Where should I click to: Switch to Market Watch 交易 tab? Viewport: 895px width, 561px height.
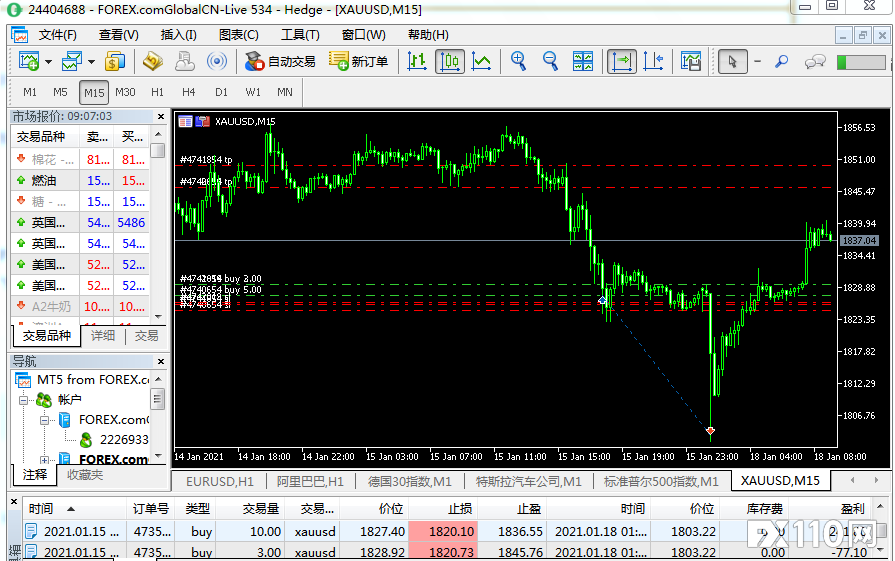click(x=147, y=336)
